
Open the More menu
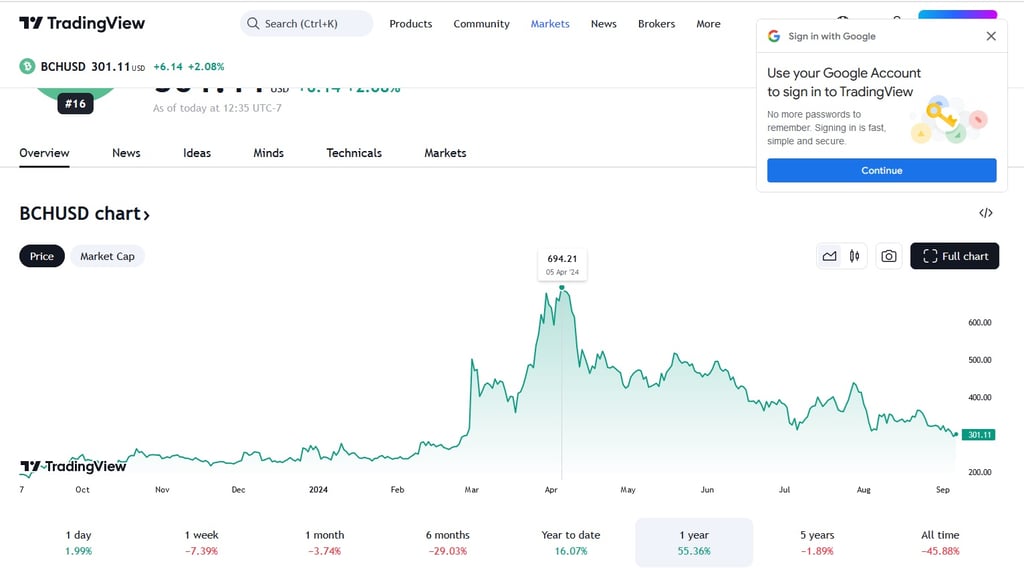[x=708, y=24]
